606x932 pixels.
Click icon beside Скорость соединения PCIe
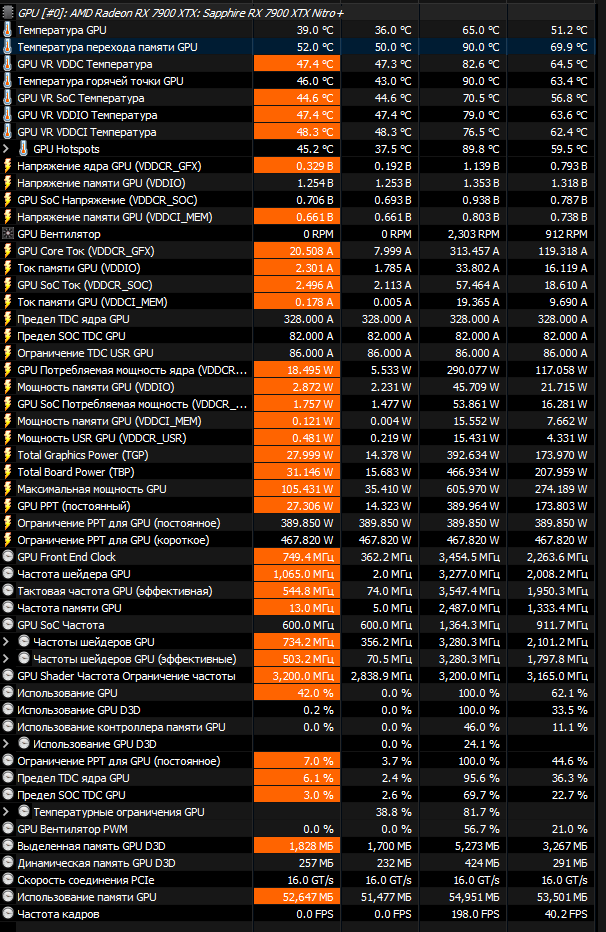(x=8, y=880)
